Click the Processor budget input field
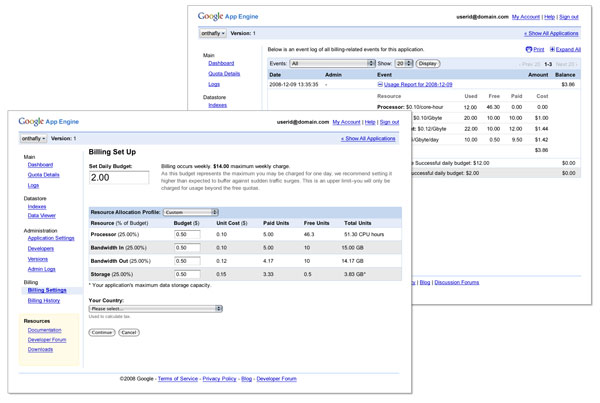Screen dimensions: 600x403 (187, 234)
